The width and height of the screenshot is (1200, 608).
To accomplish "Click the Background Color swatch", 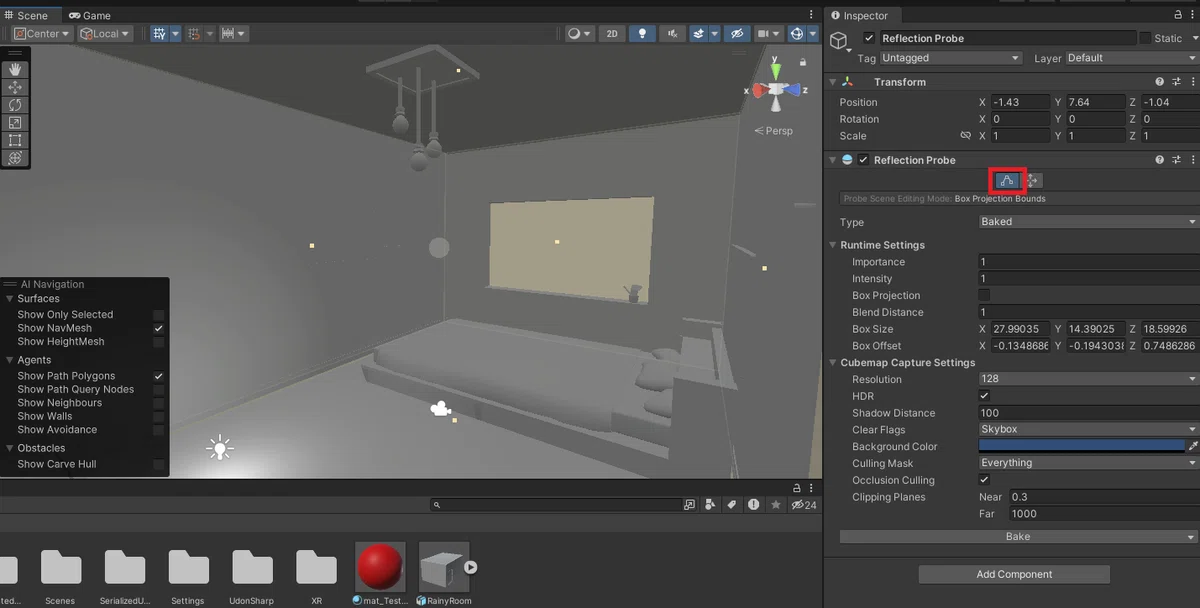I will click(x=1082, y=446).
